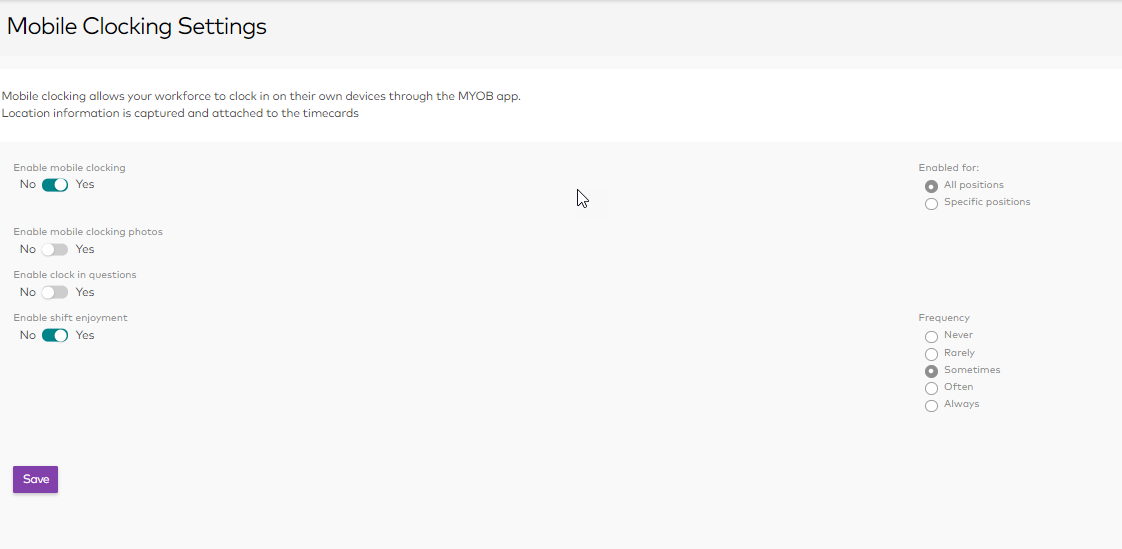Set Frequency to Rarely
The width and height of the screenshot is (1122, 549).
[931, 354]
